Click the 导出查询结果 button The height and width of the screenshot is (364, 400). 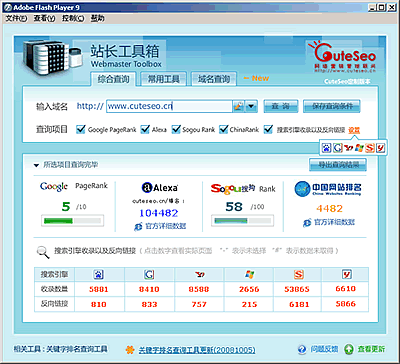[x=338, y=164]
